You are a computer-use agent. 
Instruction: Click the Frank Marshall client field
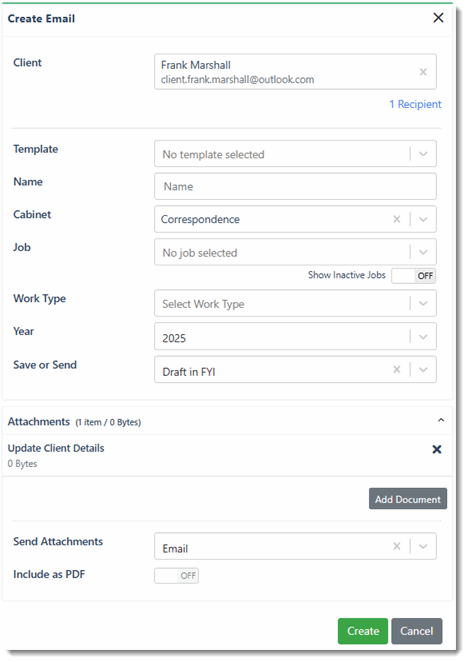pos(295,71)
